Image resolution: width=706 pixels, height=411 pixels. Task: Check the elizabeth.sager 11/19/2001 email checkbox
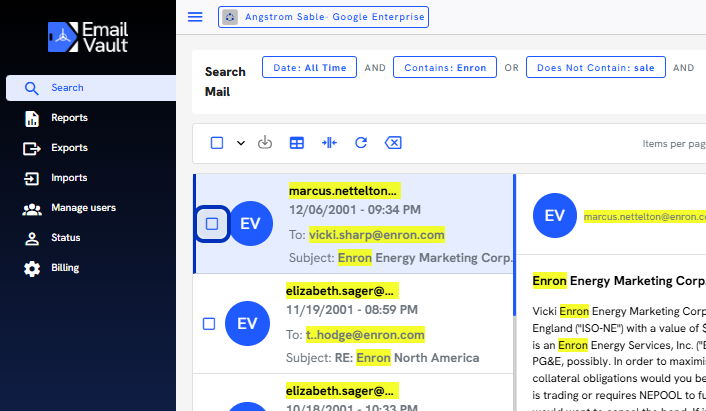click(x=208, y=324)
